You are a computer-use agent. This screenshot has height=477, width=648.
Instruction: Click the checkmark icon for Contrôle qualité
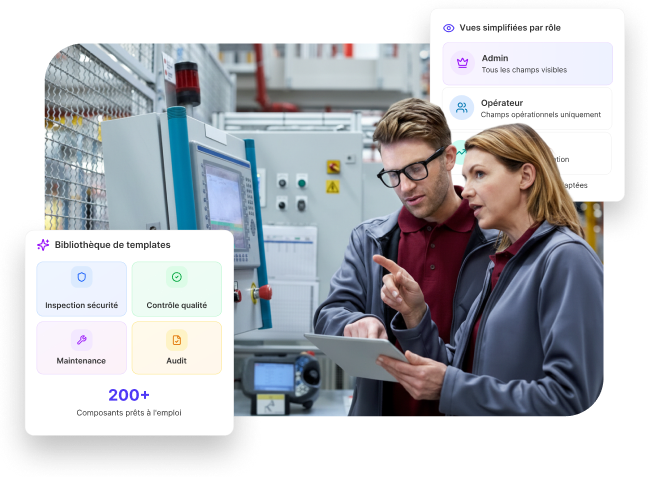176,277
